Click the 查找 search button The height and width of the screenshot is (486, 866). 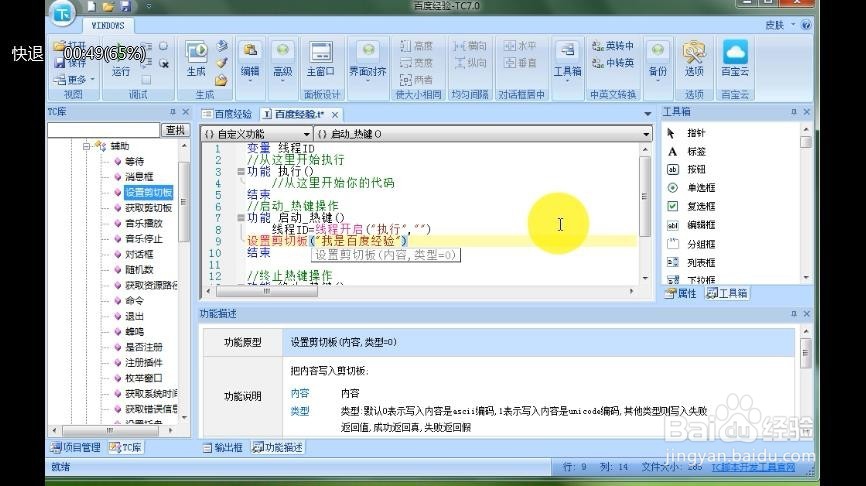tap(175, 130)
